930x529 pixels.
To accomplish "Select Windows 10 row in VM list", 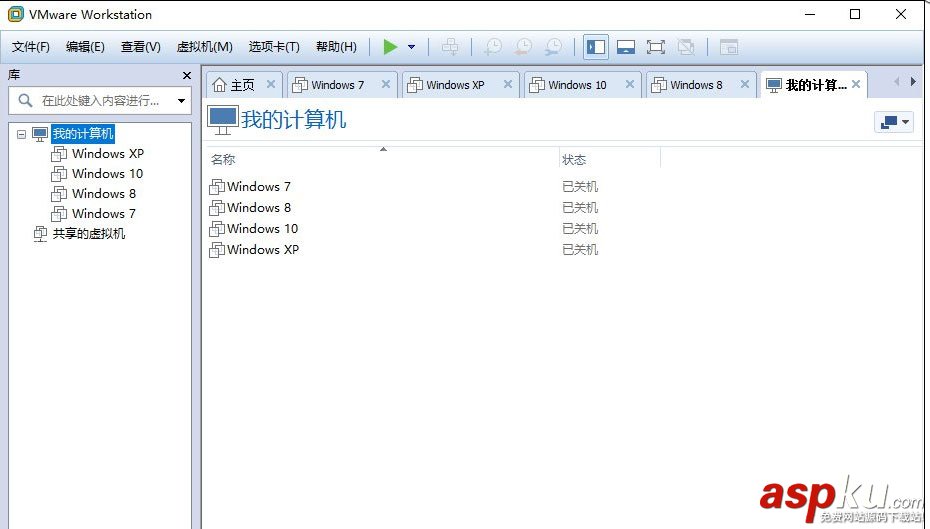I will pyautogui.click(x=263, y=229).
